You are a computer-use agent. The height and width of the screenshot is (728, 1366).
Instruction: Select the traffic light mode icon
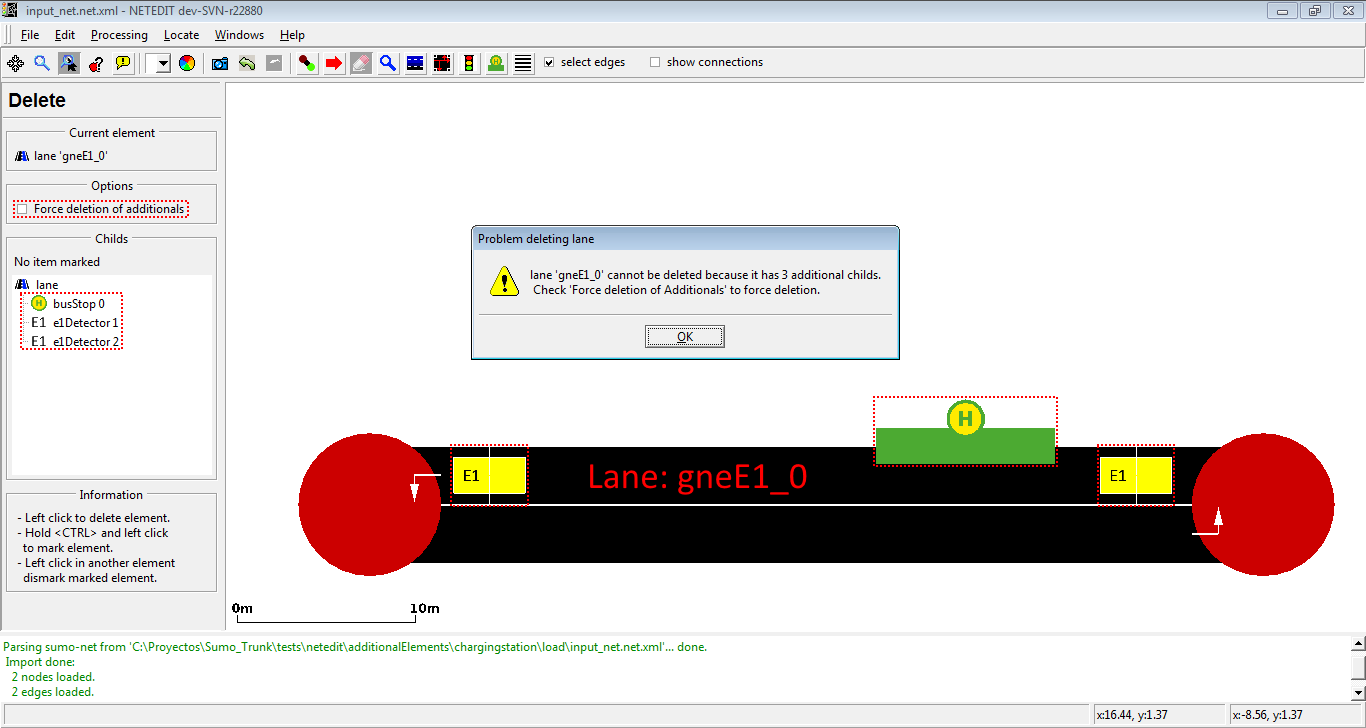[x=468, y=63]
